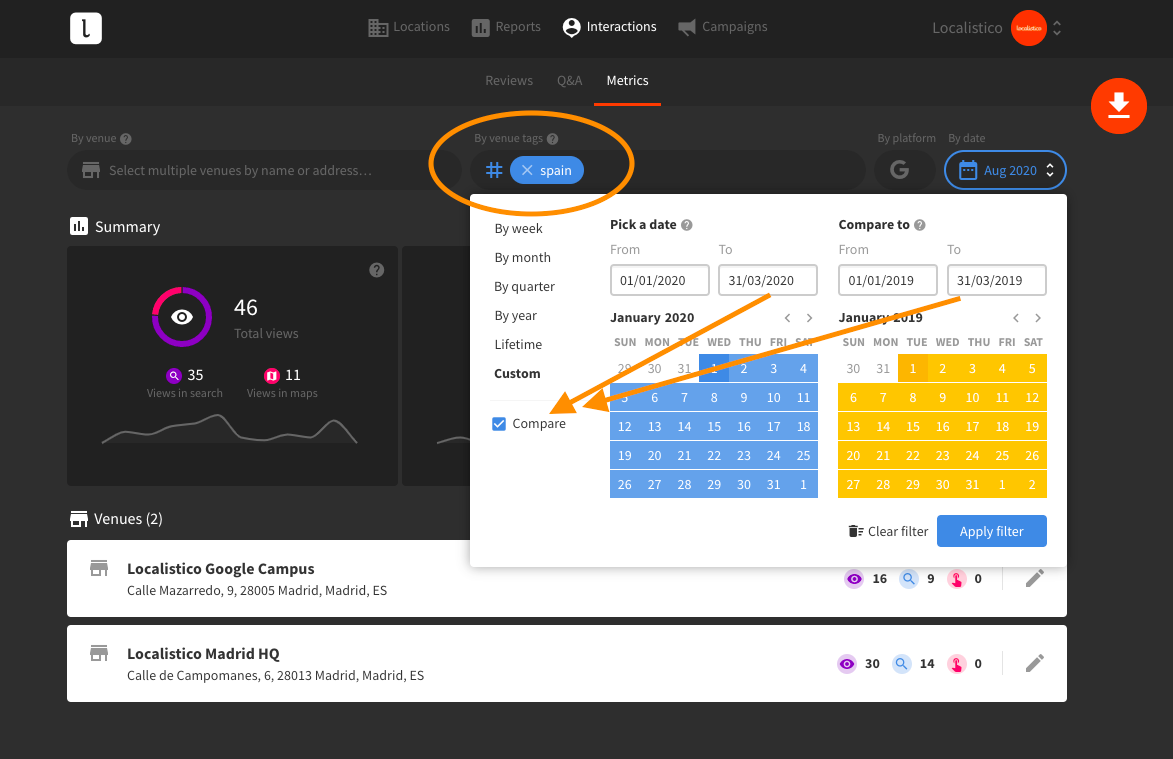Open the Locations section
Screen dimensions: 1173x759
[409, 27]
